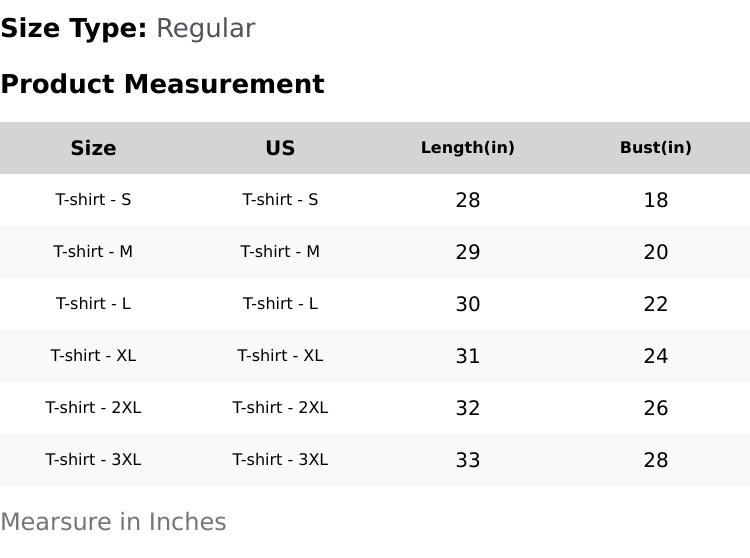Screen dimensions: 750x558
Task: Click the US column header
Action: coord(280,148)
